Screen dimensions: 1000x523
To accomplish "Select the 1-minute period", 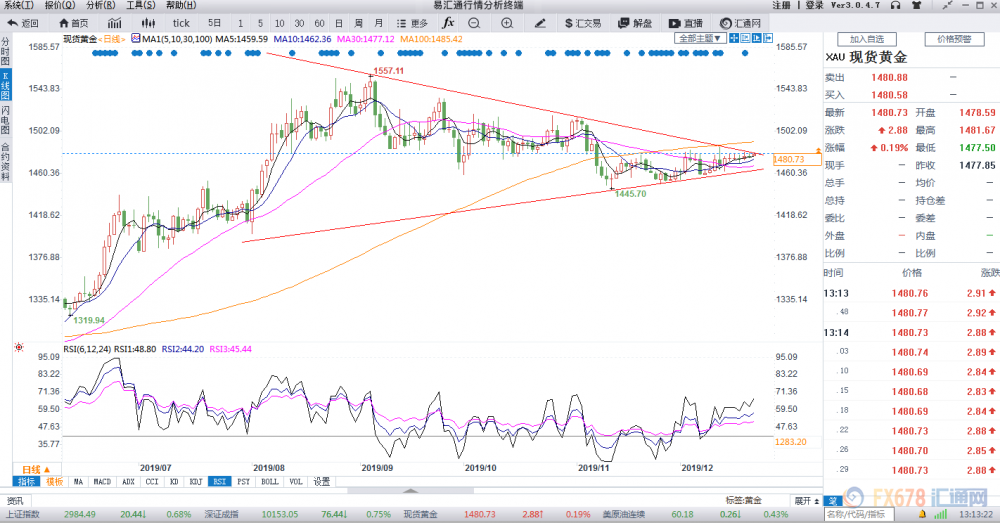I will [x=240, y=23].
